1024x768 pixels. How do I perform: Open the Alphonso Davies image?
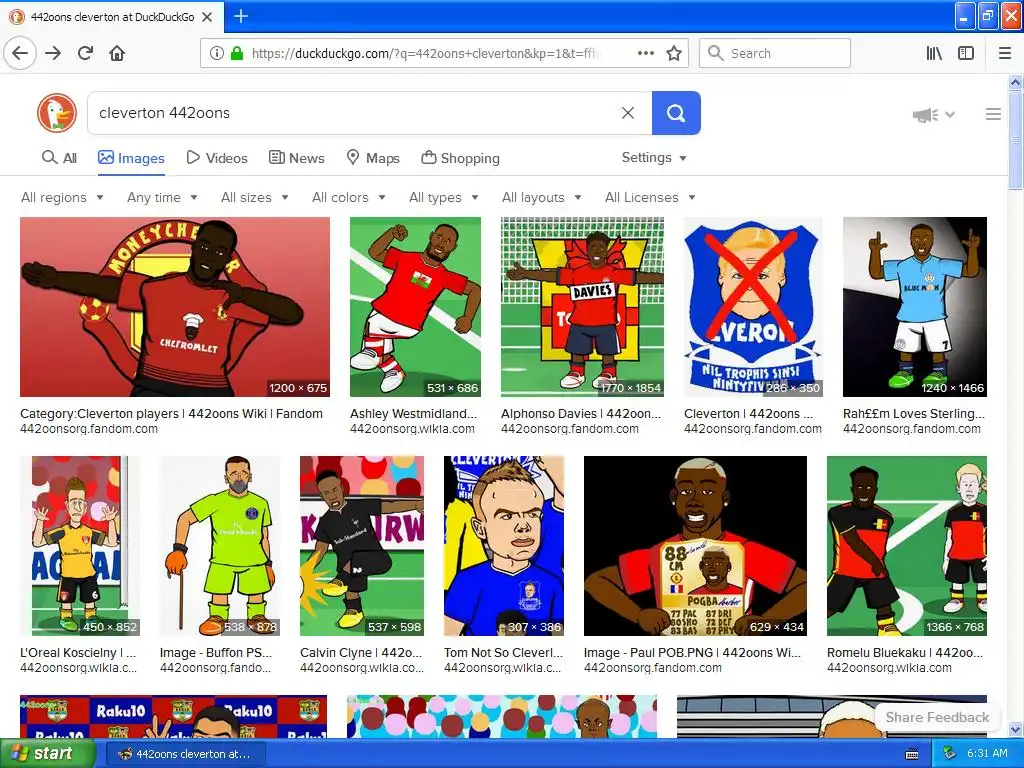coord(582,307)
